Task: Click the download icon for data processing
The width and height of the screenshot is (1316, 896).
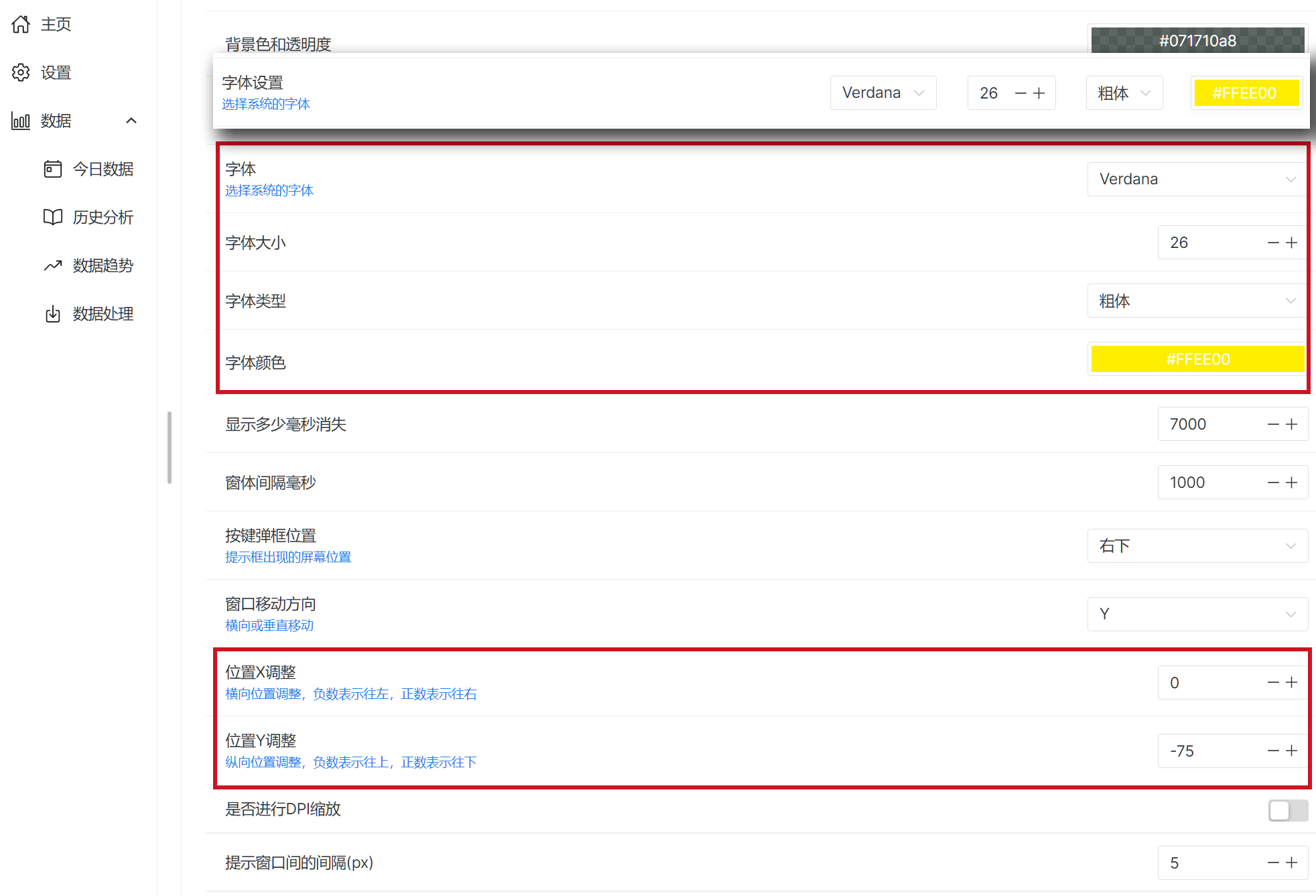Action: pyautogui.click(x=53, y=314)
